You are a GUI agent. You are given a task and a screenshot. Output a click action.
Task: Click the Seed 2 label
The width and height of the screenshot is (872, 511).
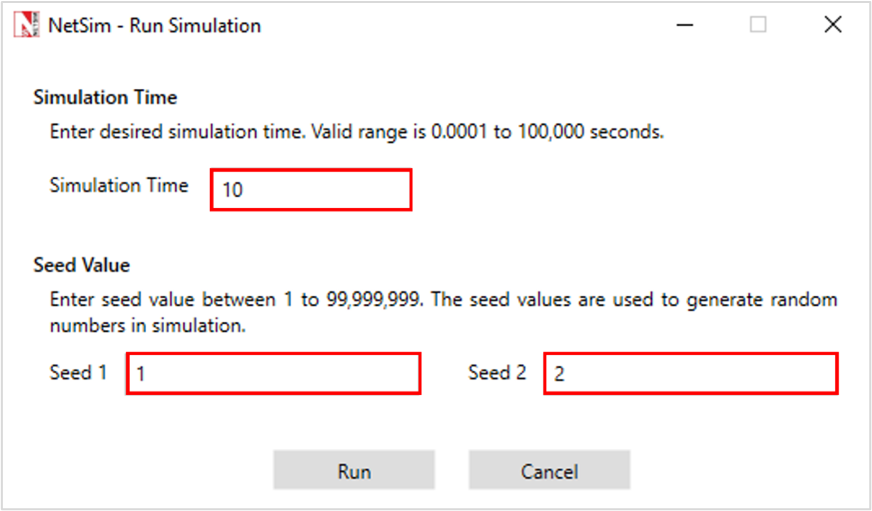pos(497,373)
